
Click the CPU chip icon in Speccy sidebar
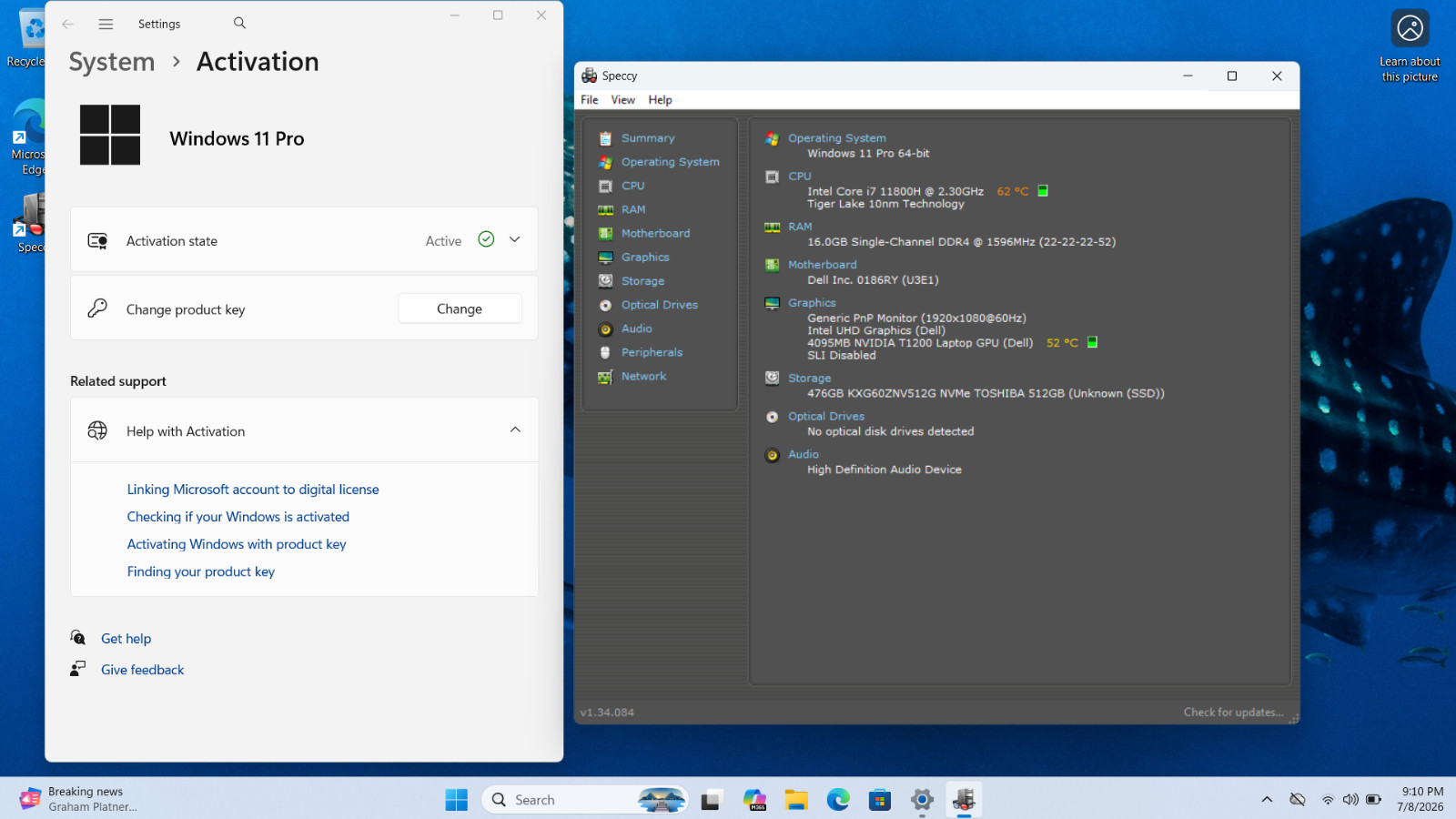tap(605, 186)
